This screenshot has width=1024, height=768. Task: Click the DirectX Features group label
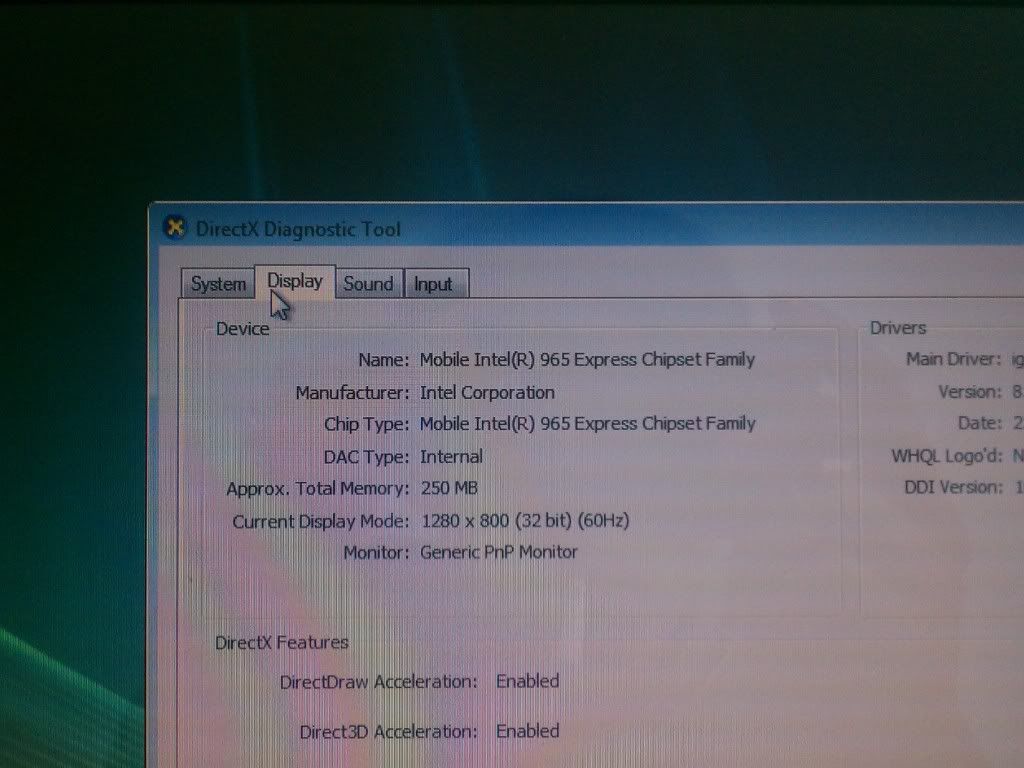click(x=281, y=643)
